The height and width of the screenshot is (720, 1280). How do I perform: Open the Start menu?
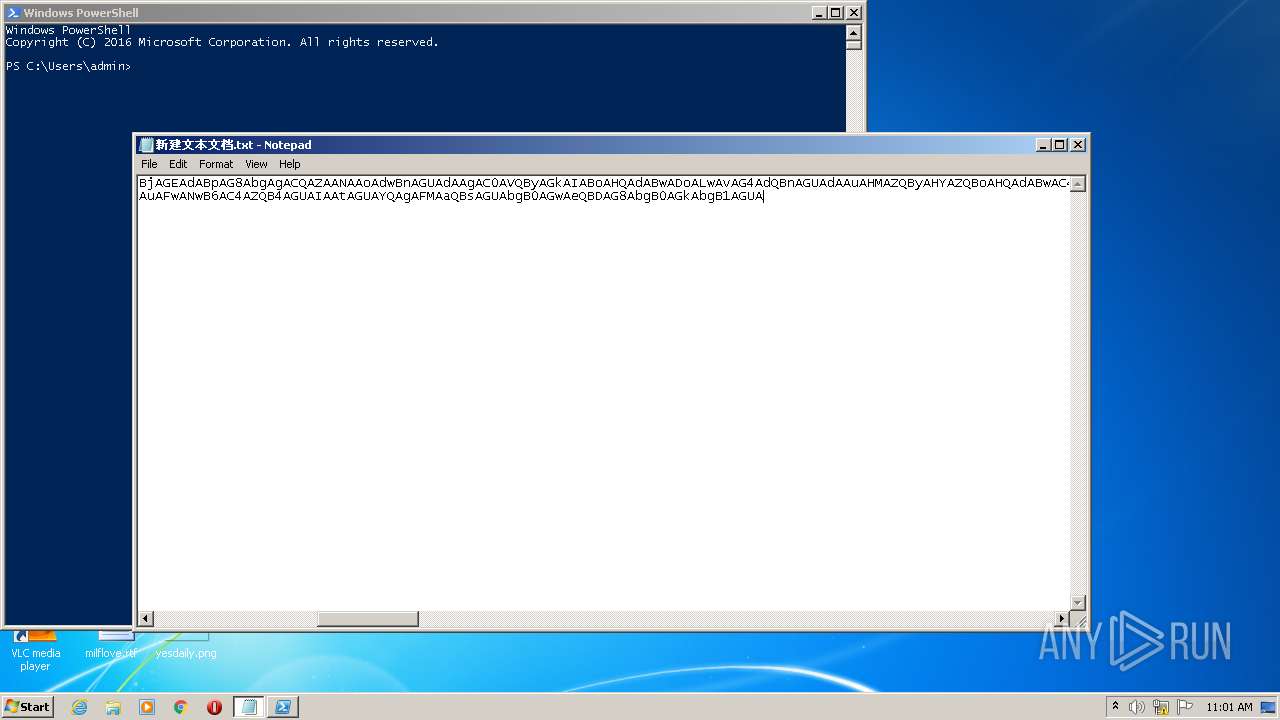pyautogui.click(x=28, y=706)
